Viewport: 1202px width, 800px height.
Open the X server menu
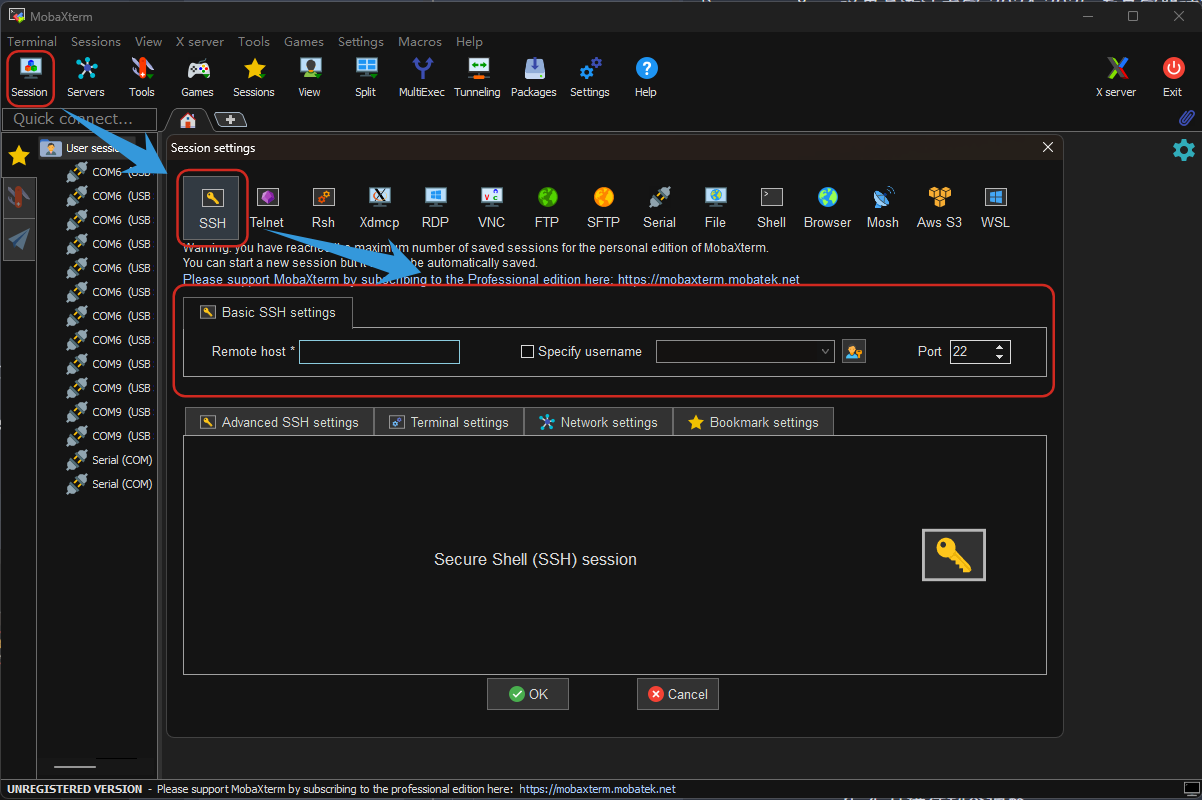pyautogui.click(x=200, y=42)
